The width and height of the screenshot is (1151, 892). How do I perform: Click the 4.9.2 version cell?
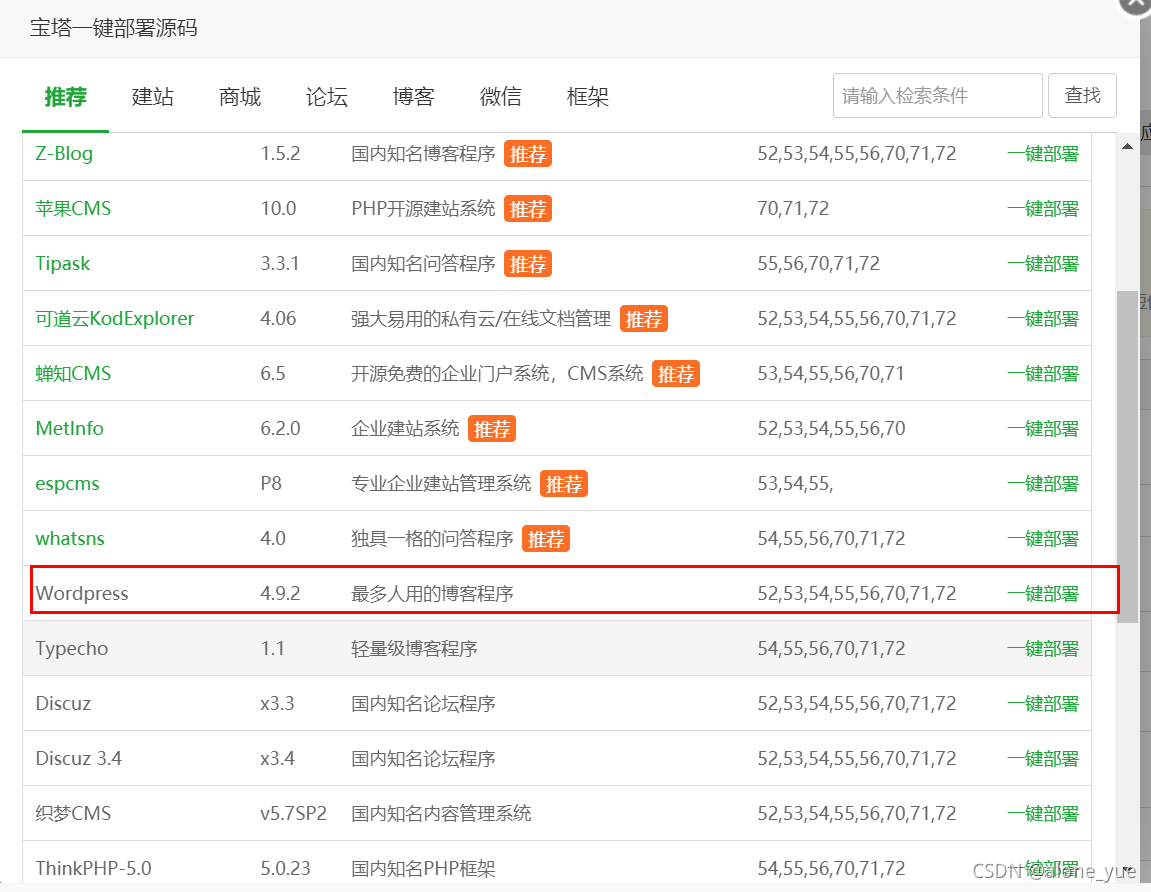click(x=280, y=593)
